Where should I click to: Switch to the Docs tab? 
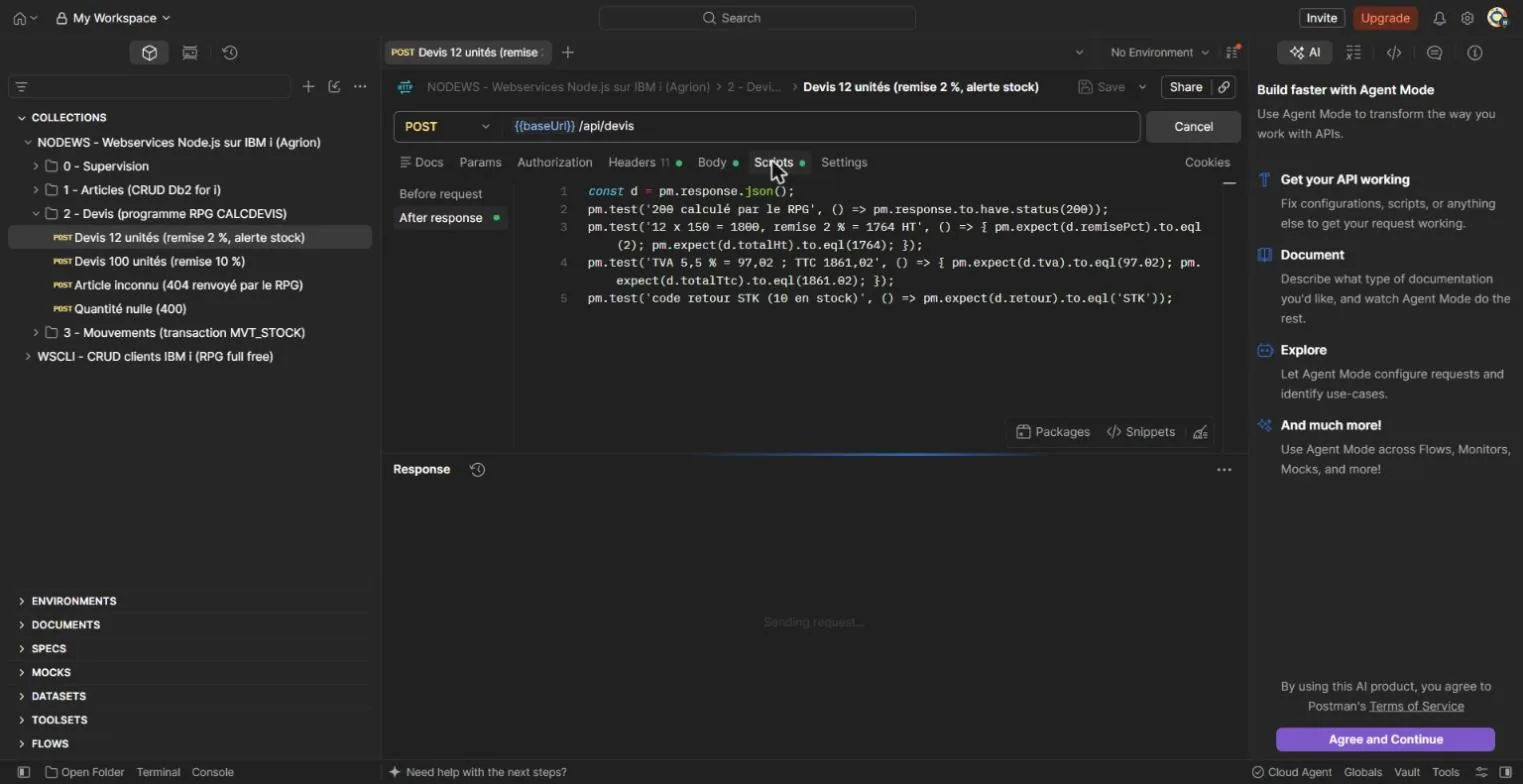421,162
